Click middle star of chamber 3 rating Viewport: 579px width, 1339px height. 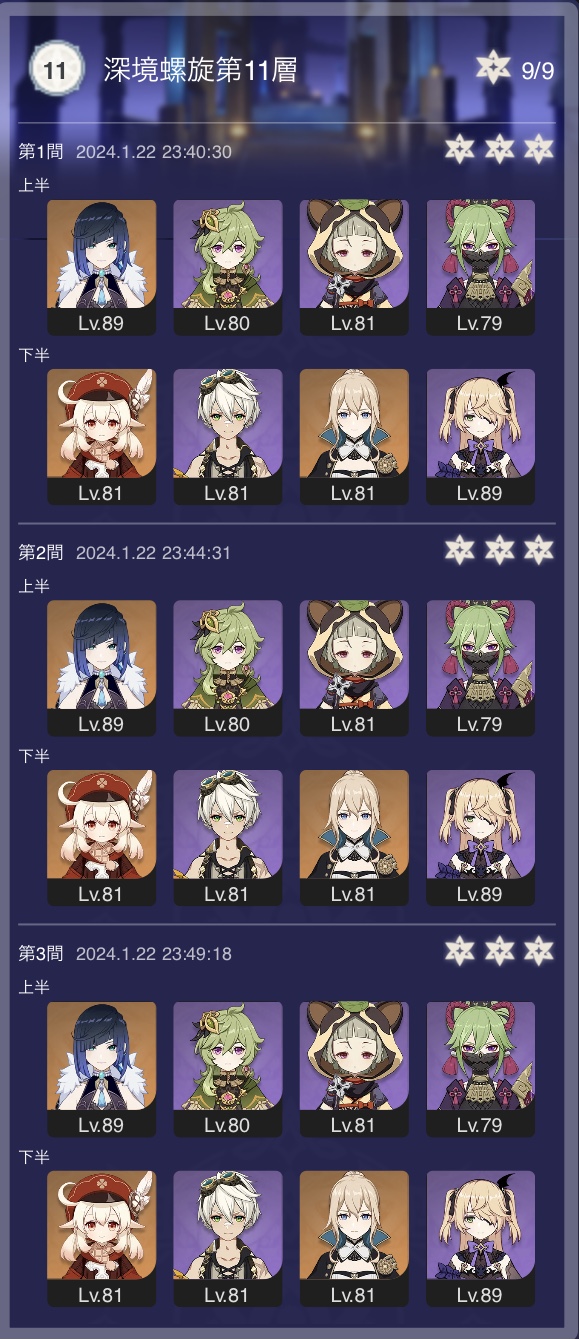pyautogui.click(x=500, y=952)
